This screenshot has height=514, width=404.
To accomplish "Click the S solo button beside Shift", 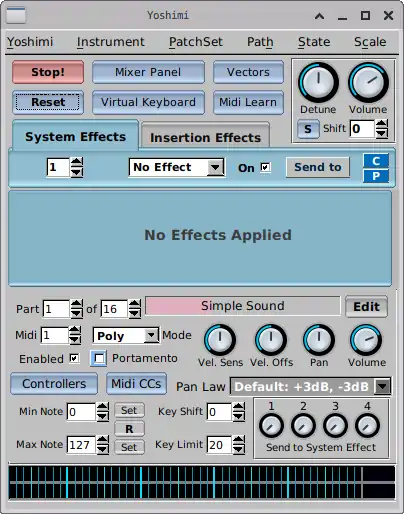I will [x=308, y=129].
